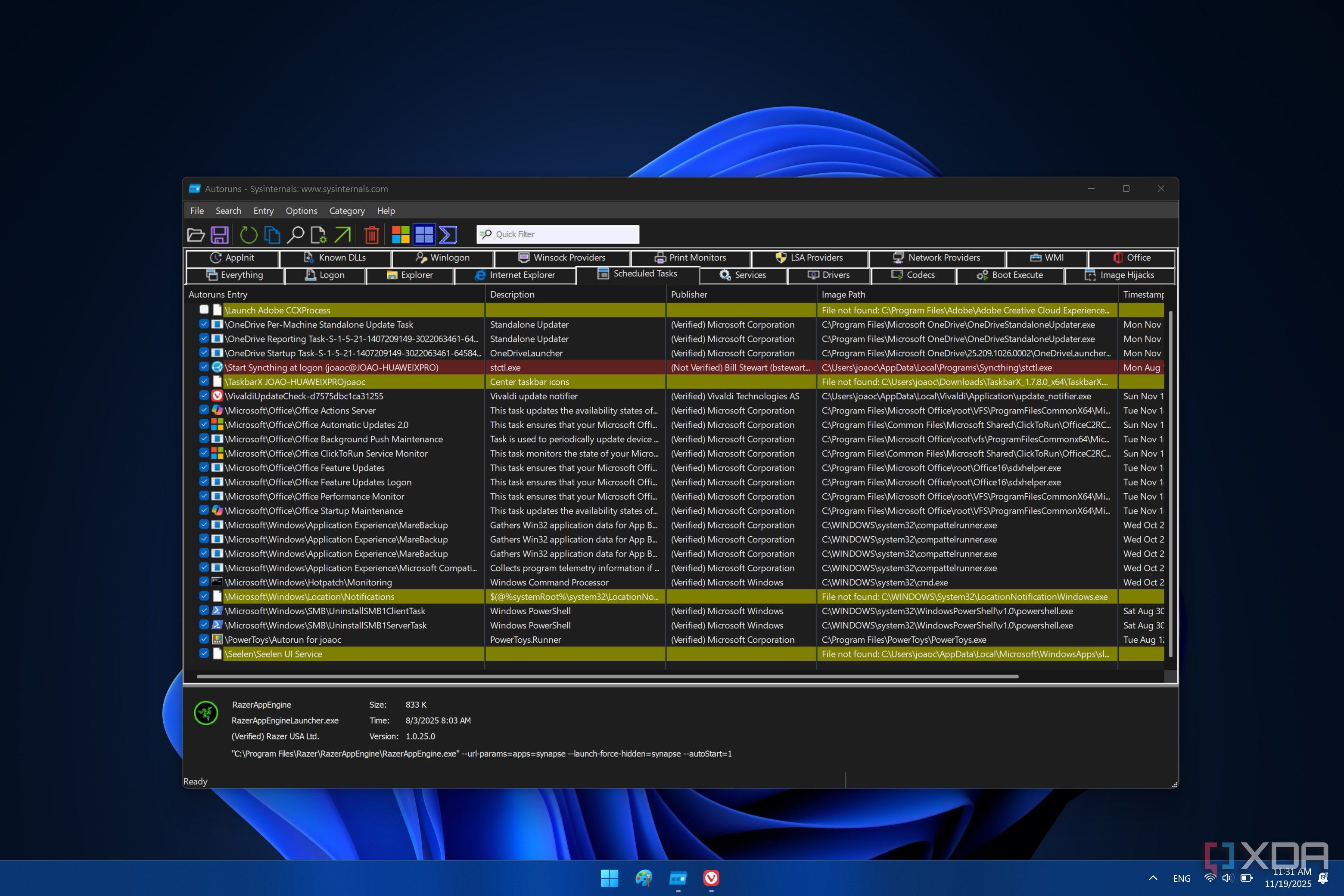
Task: Enable the Launch Adobe CCXProcess checkbox
Action: point(204,310)
